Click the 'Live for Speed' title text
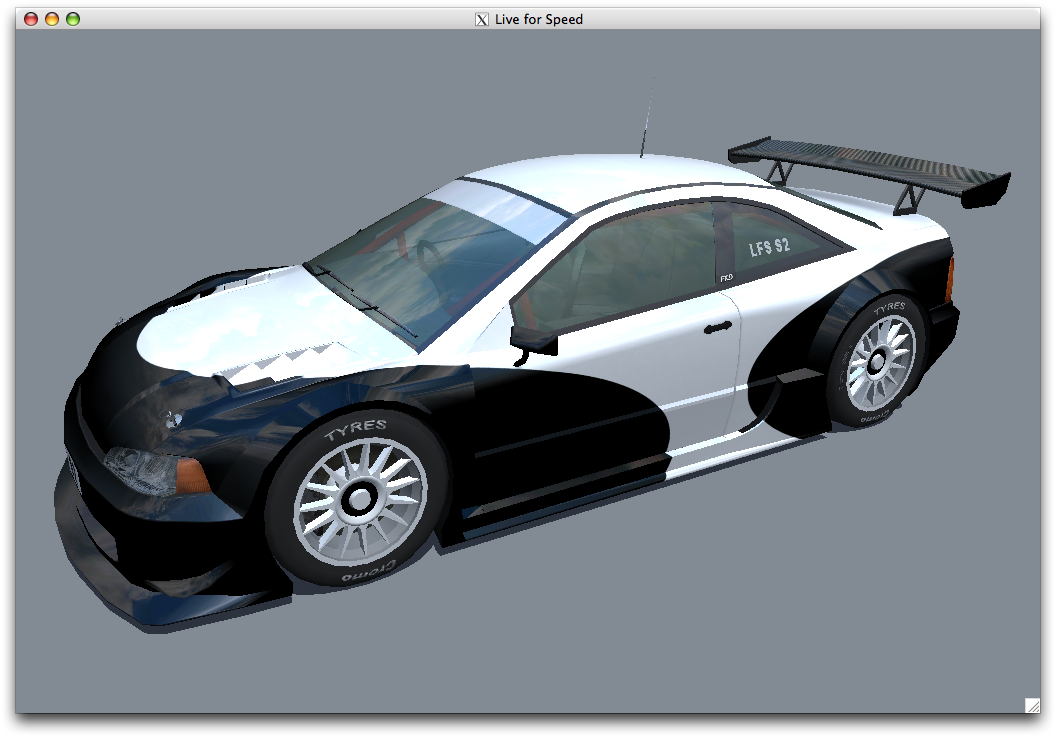 coord(539,20)
